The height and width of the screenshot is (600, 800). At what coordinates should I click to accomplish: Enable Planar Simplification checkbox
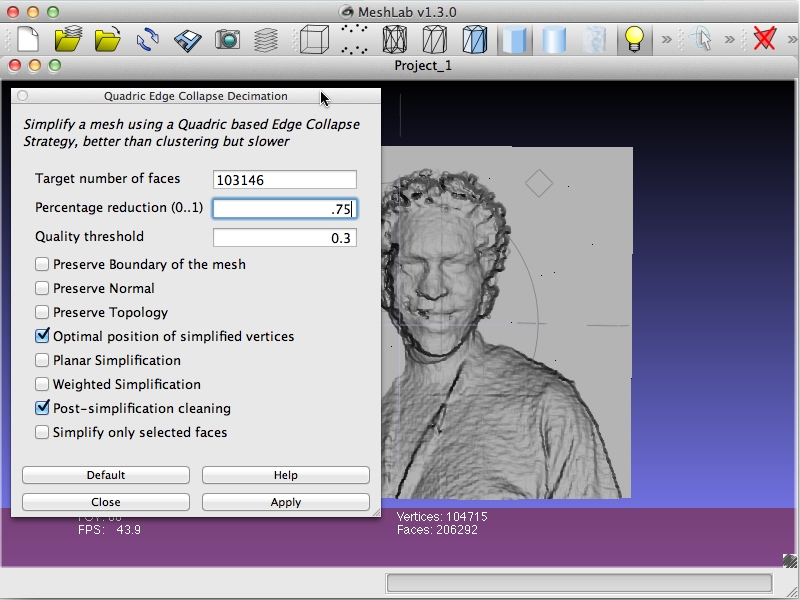click(x=42, y=360)
